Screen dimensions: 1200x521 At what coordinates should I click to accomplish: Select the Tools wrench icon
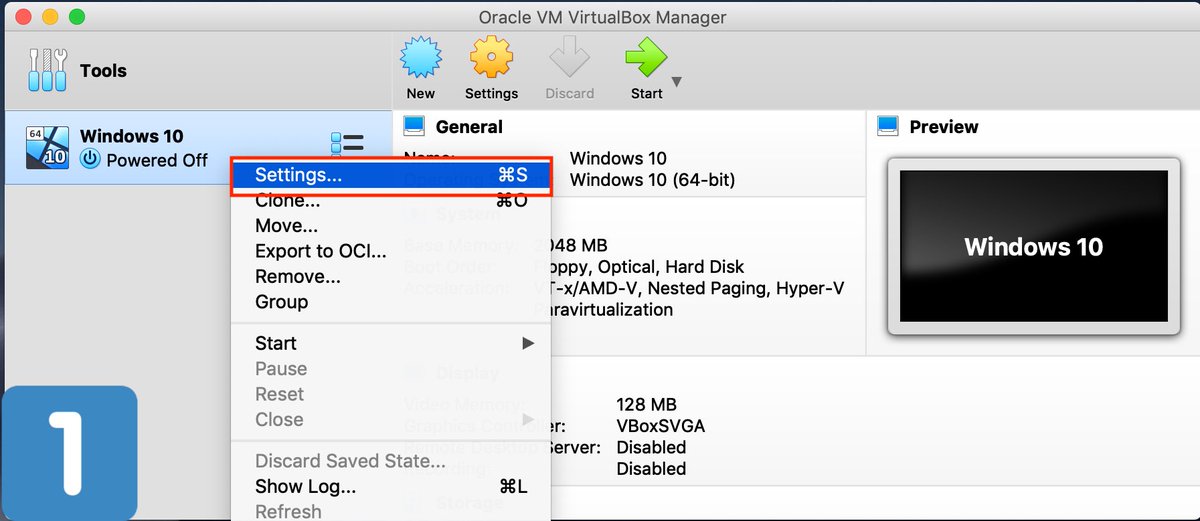[46, 71]
